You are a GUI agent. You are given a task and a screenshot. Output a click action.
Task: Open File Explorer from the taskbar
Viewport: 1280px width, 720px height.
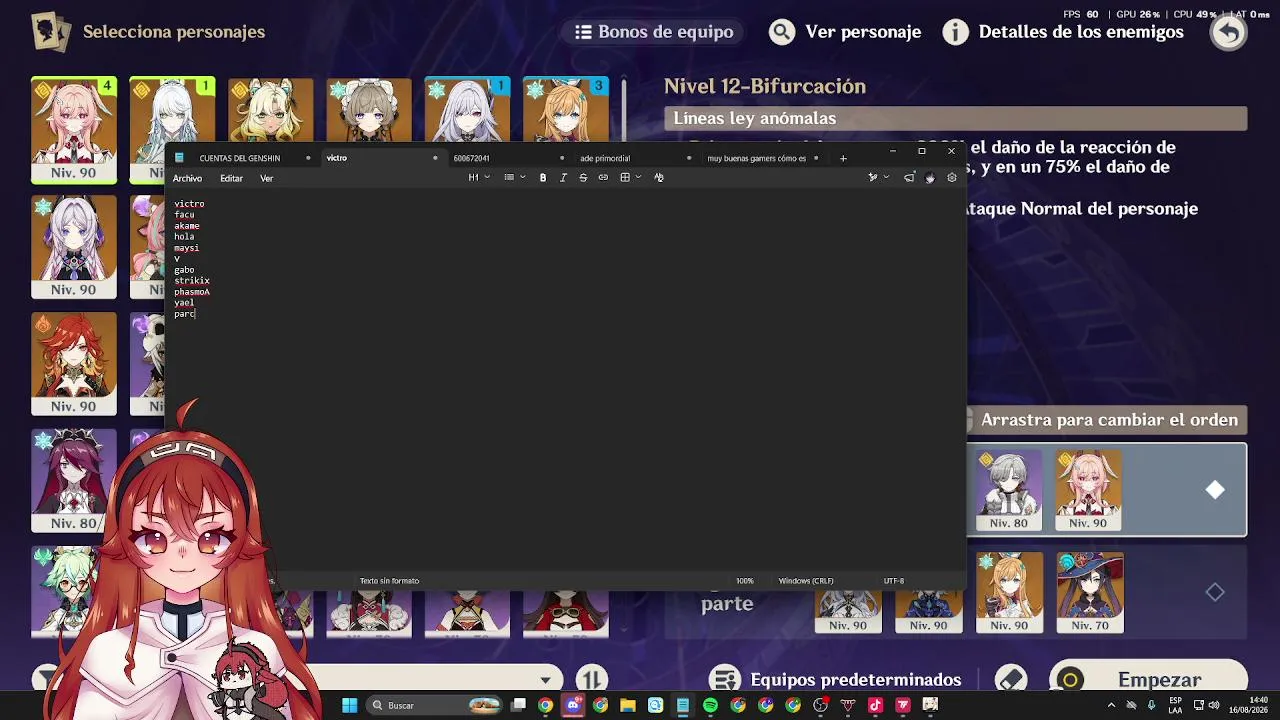628,705
